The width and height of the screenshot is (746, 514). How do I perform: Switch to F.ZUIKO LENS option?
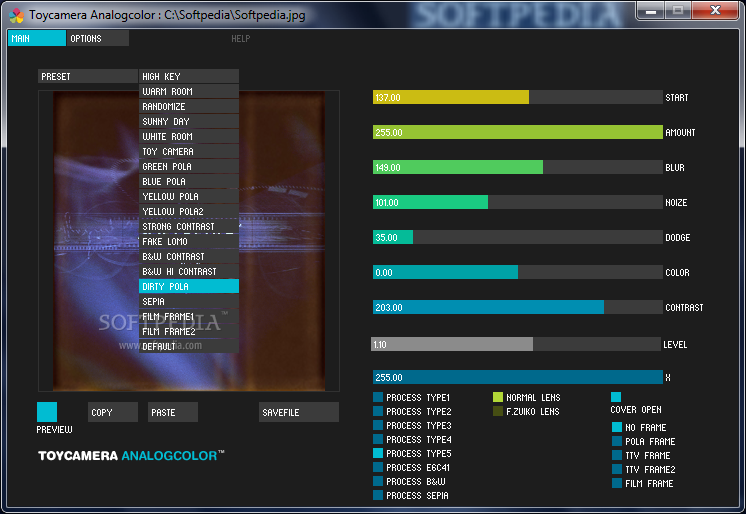tap(498, 411)
